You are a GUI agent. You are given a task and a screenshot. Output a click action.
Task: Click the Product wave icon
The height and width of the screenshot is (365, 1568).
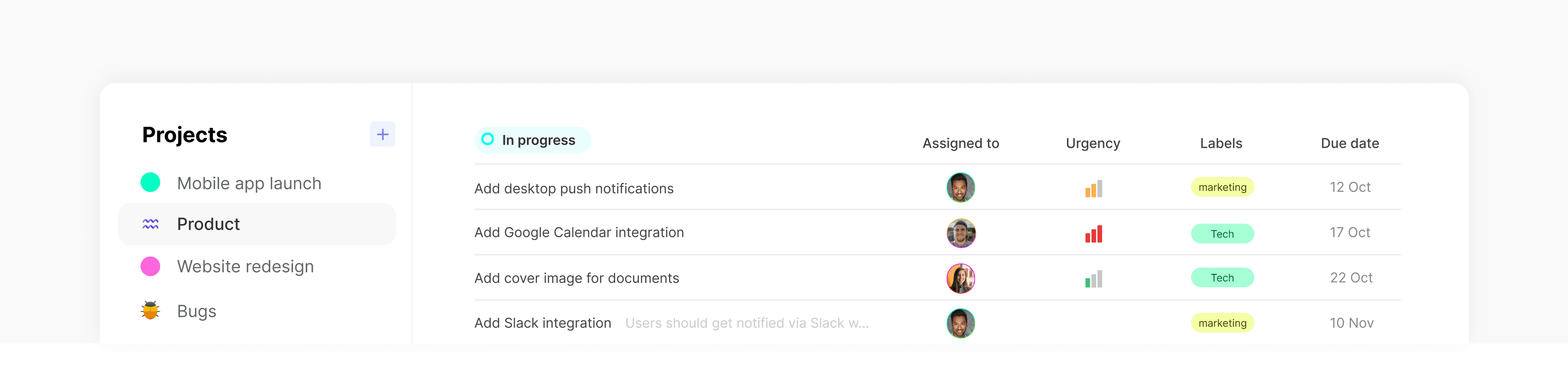pos(150,224)
